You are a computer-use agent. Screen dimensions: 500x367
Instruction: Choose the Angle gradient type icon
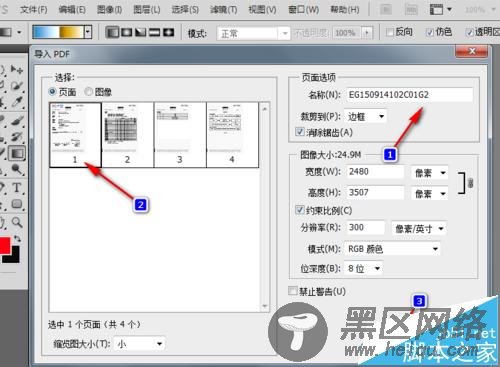pyautogui.click(x=140, y=32)
